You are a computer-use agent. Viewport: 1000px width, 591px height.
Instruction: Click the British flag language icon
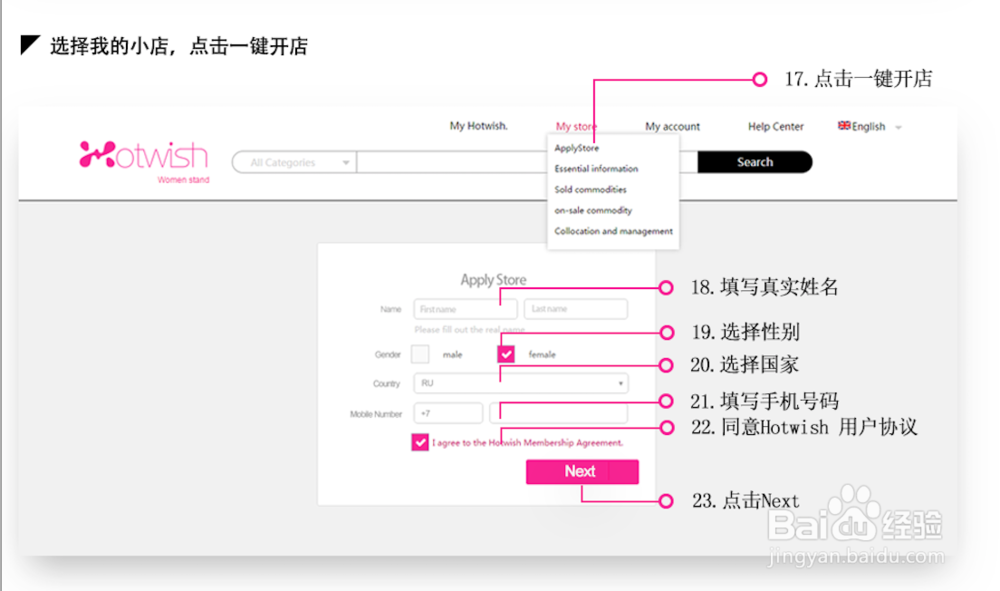[x=843, y=126]
